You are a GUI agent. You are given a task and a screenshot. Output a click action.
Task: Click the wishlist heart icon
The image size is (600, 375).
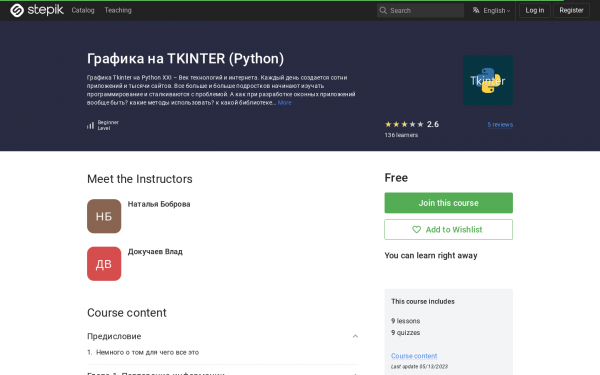click(x=416, y=230)
